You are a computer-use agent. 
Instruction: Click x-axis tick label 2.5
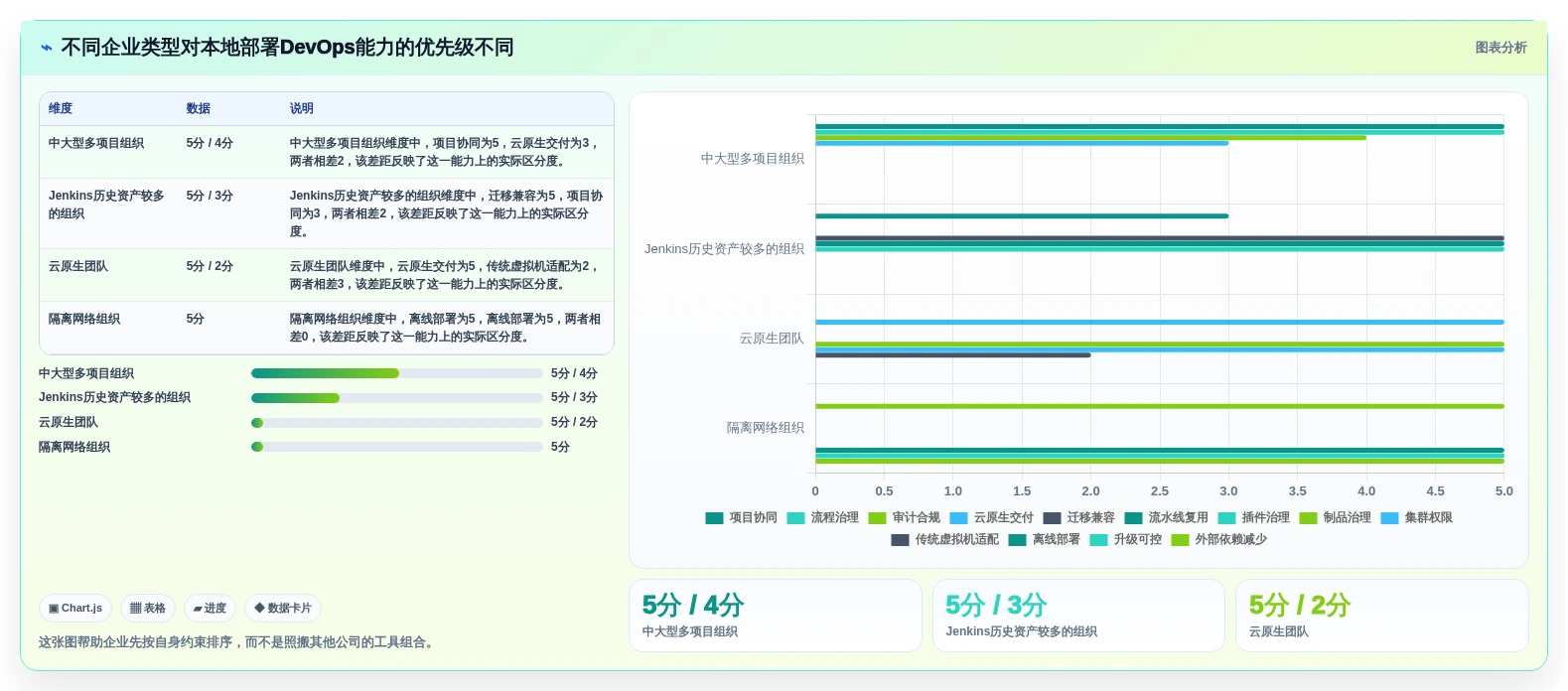tap(1160, 491)
